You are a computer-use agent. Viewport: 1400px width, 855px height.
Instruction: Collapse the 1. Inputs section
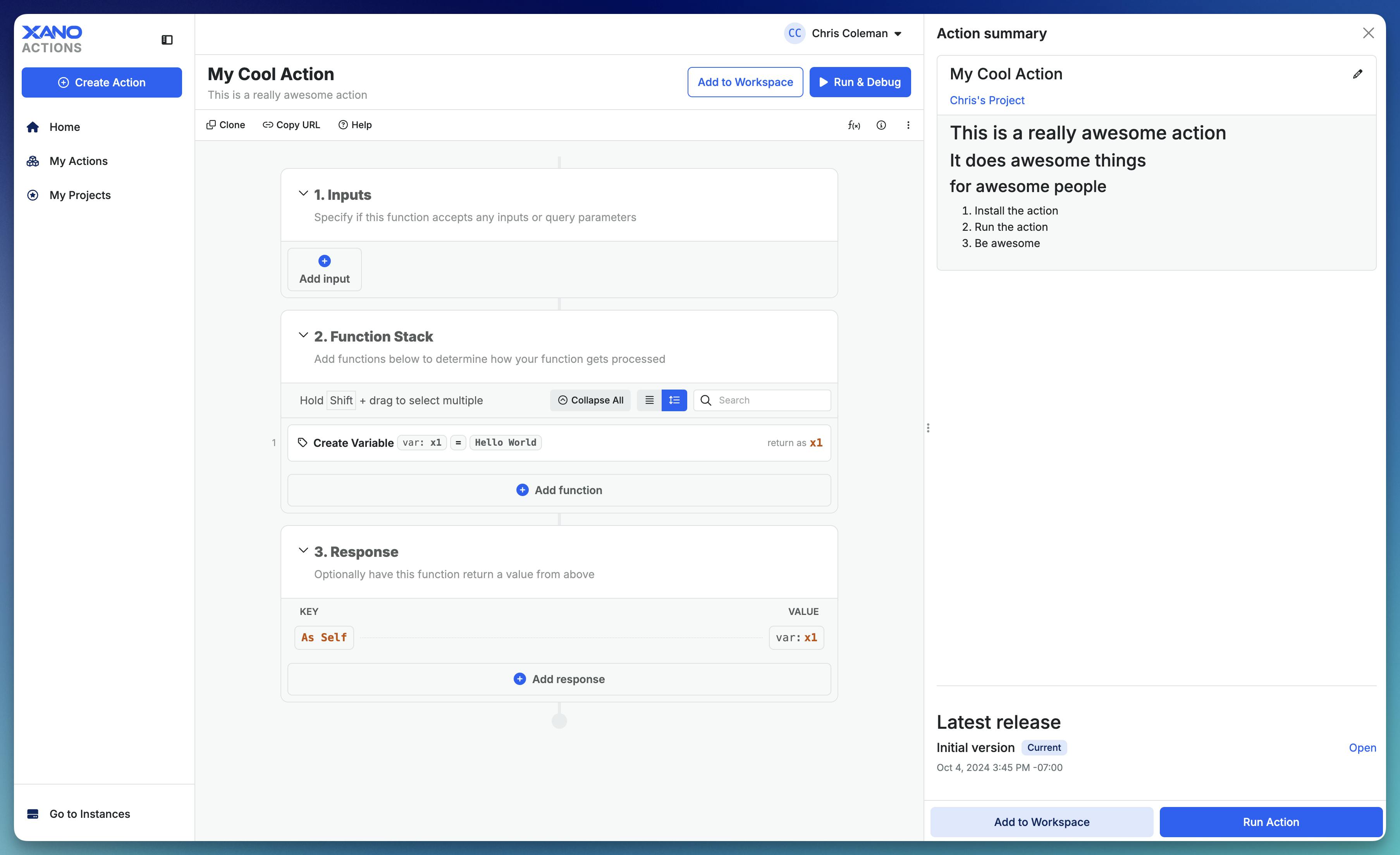coord(303,194)
